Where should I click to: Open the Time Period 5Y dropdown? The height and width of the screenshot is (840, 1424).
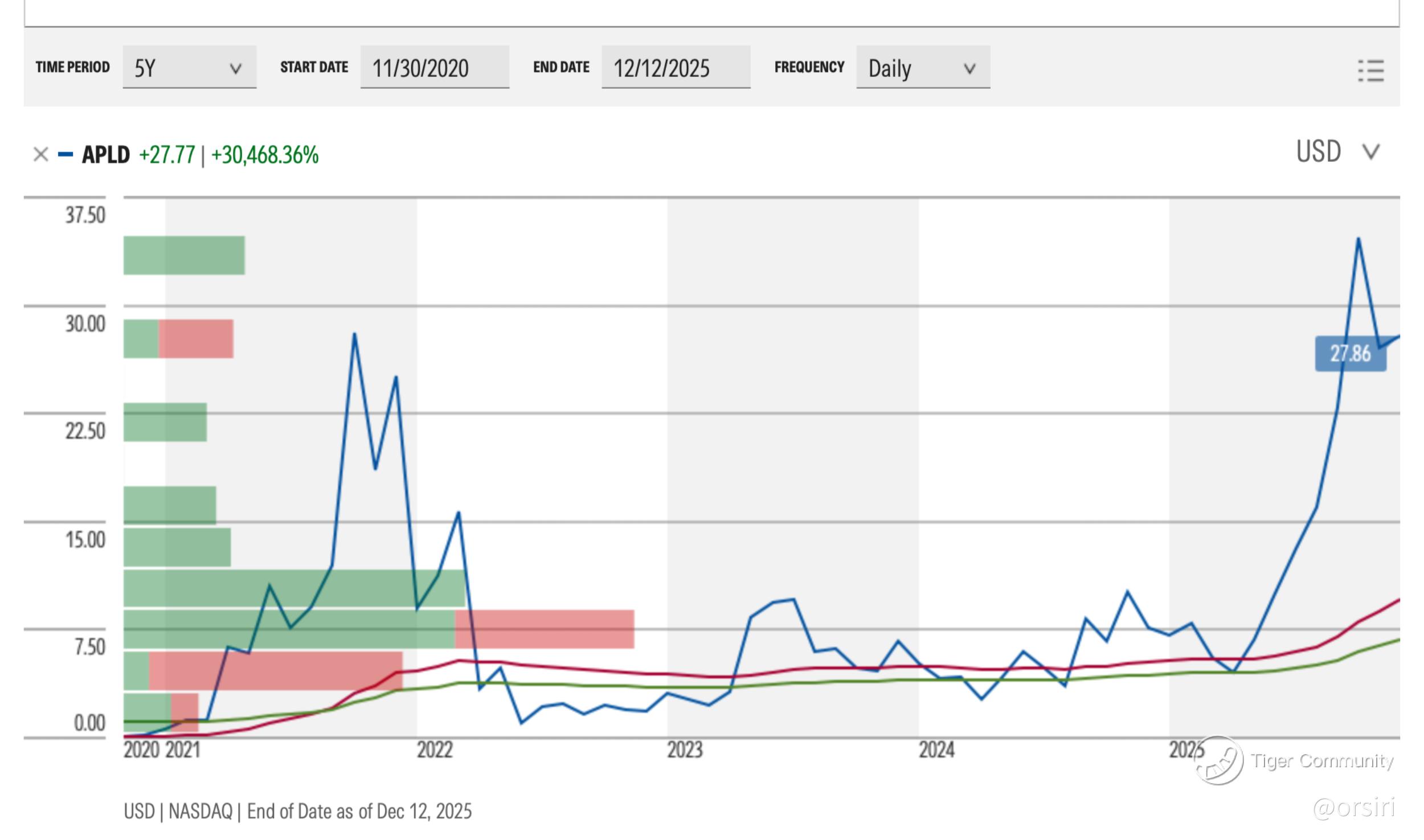pyautogui.click(x=189, y=68)
